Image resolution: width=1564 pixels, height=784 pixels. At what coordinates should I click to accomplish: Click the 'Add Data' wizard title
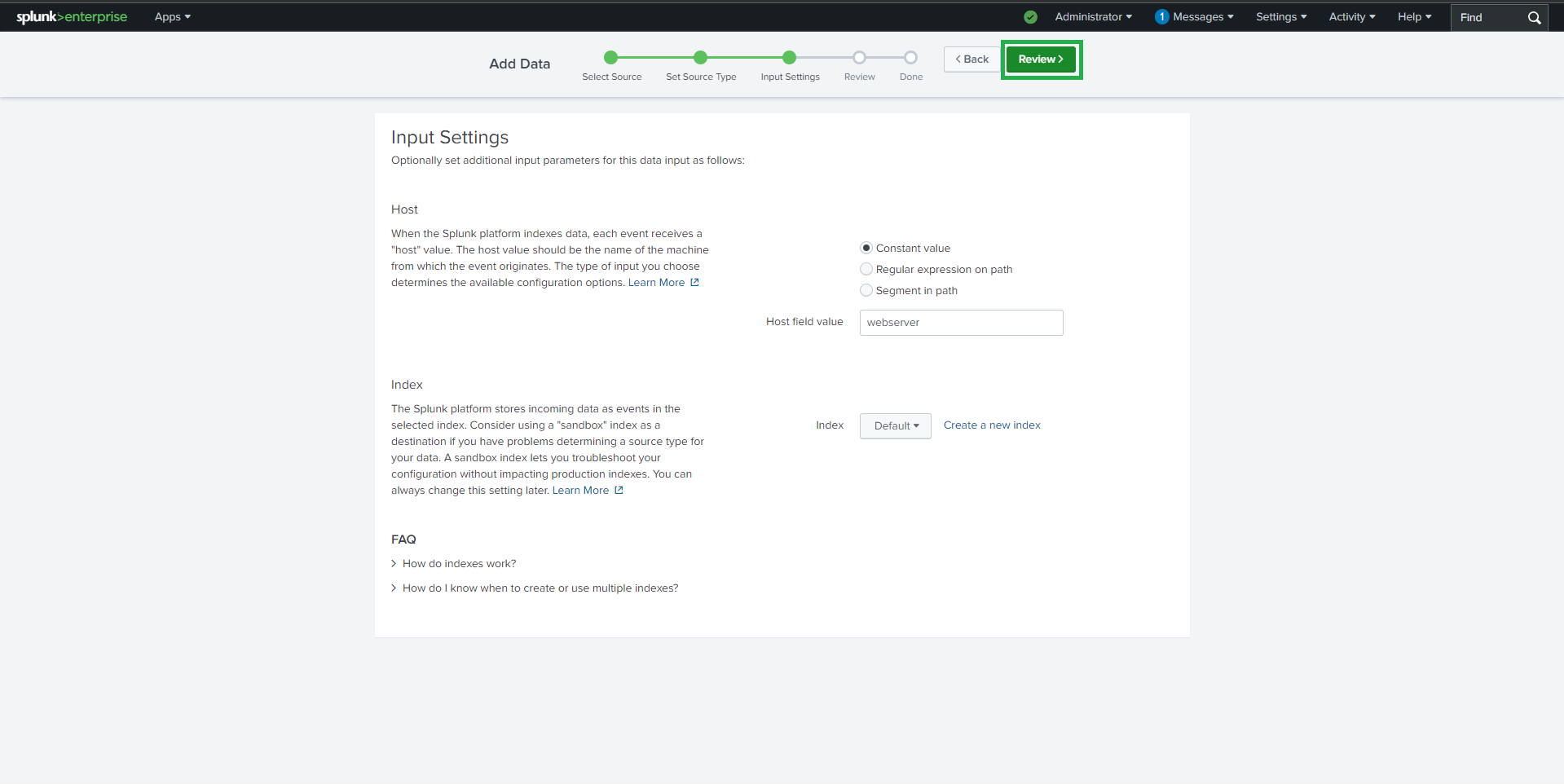coord(520,64)
